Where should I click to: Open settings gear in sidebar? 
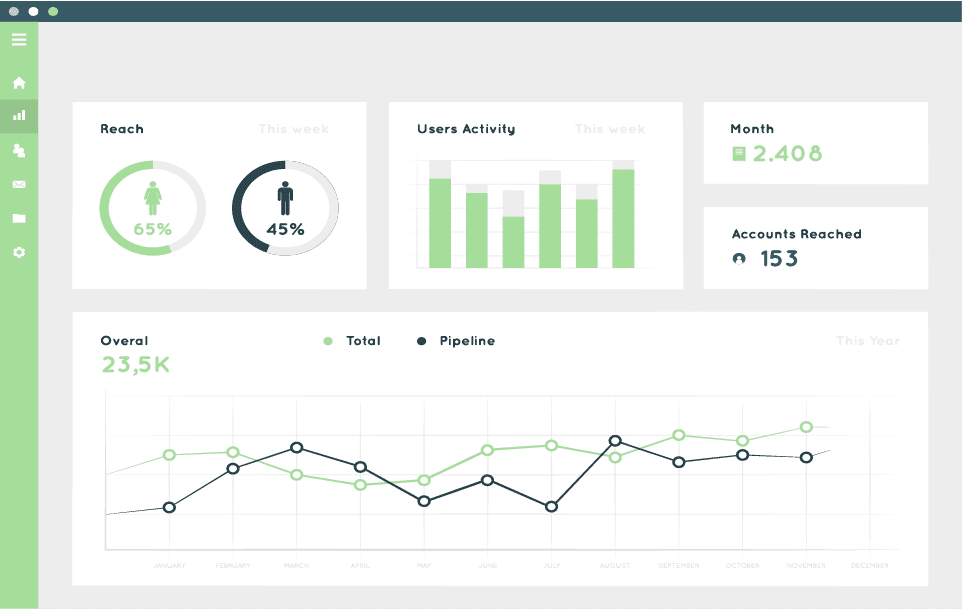pos(19,252)
